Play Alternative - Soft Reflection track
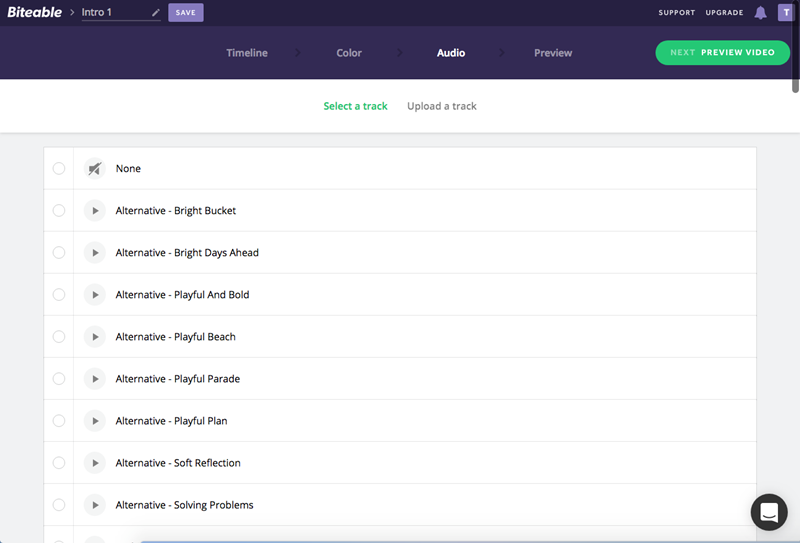The image size is (800, 543). tap(94, 463)
